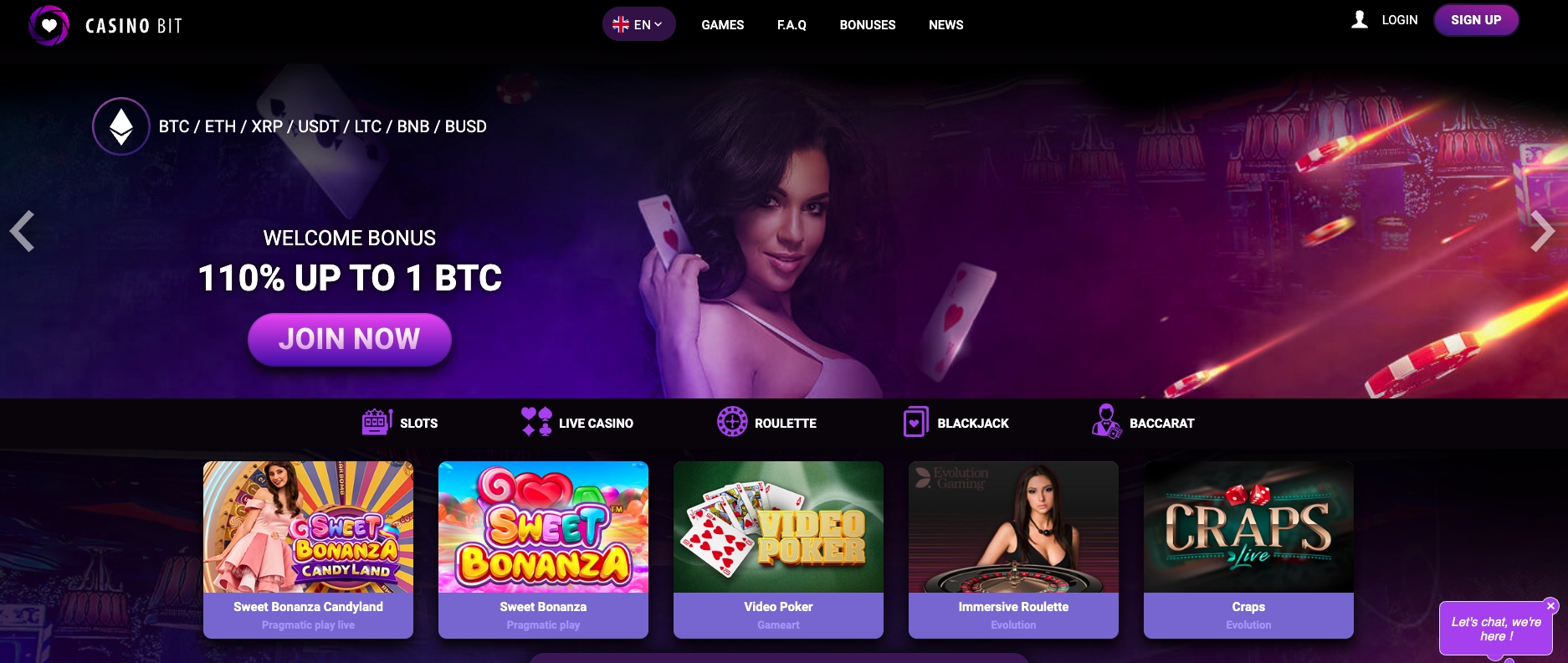This screenshot has width=1568, height=663.
Task: Select the Live Casino card suits icon
Action: pos(536,422)
